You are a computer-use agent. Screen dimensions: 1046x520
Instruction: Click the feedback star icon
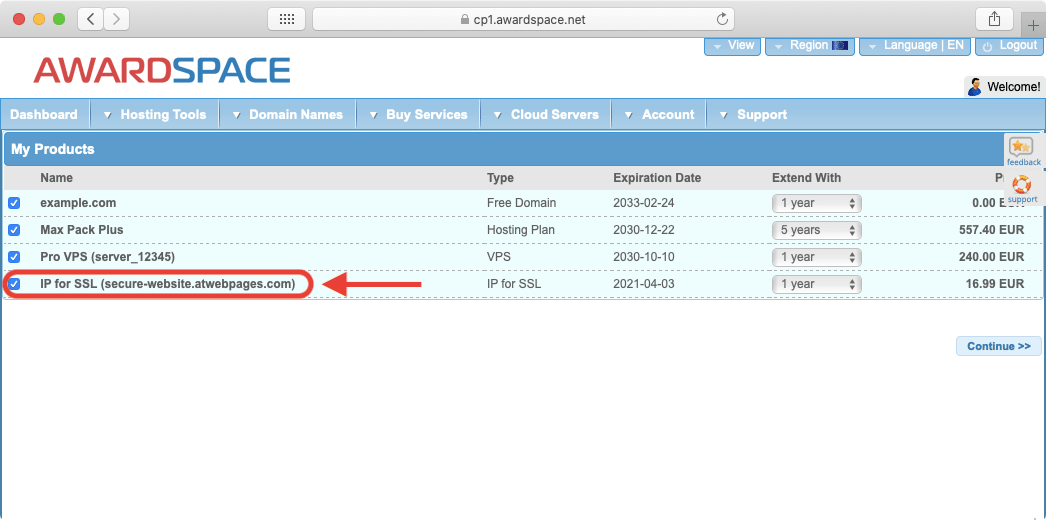pyautogui.click(x=1021, y=147)
